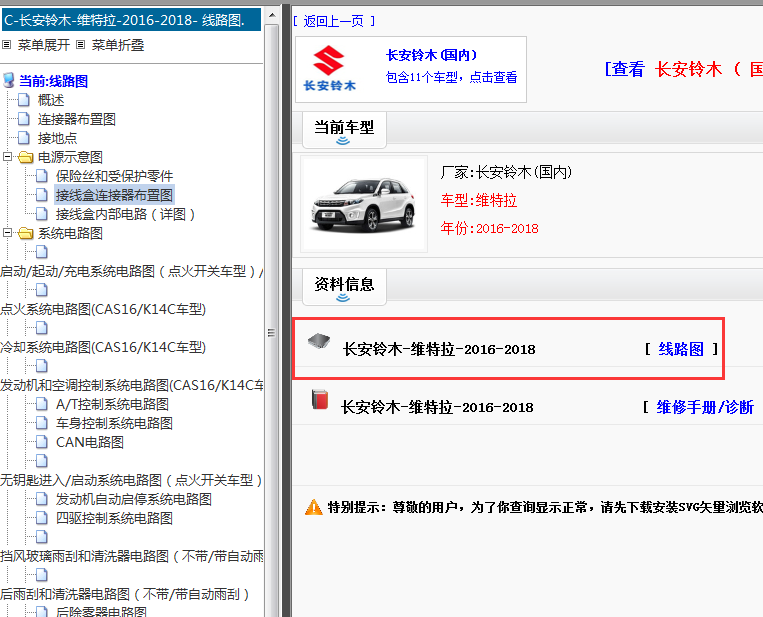Click page icon beside 保险丝和受保护零件
Screen dimensions: 763x617
click(42, 176)
